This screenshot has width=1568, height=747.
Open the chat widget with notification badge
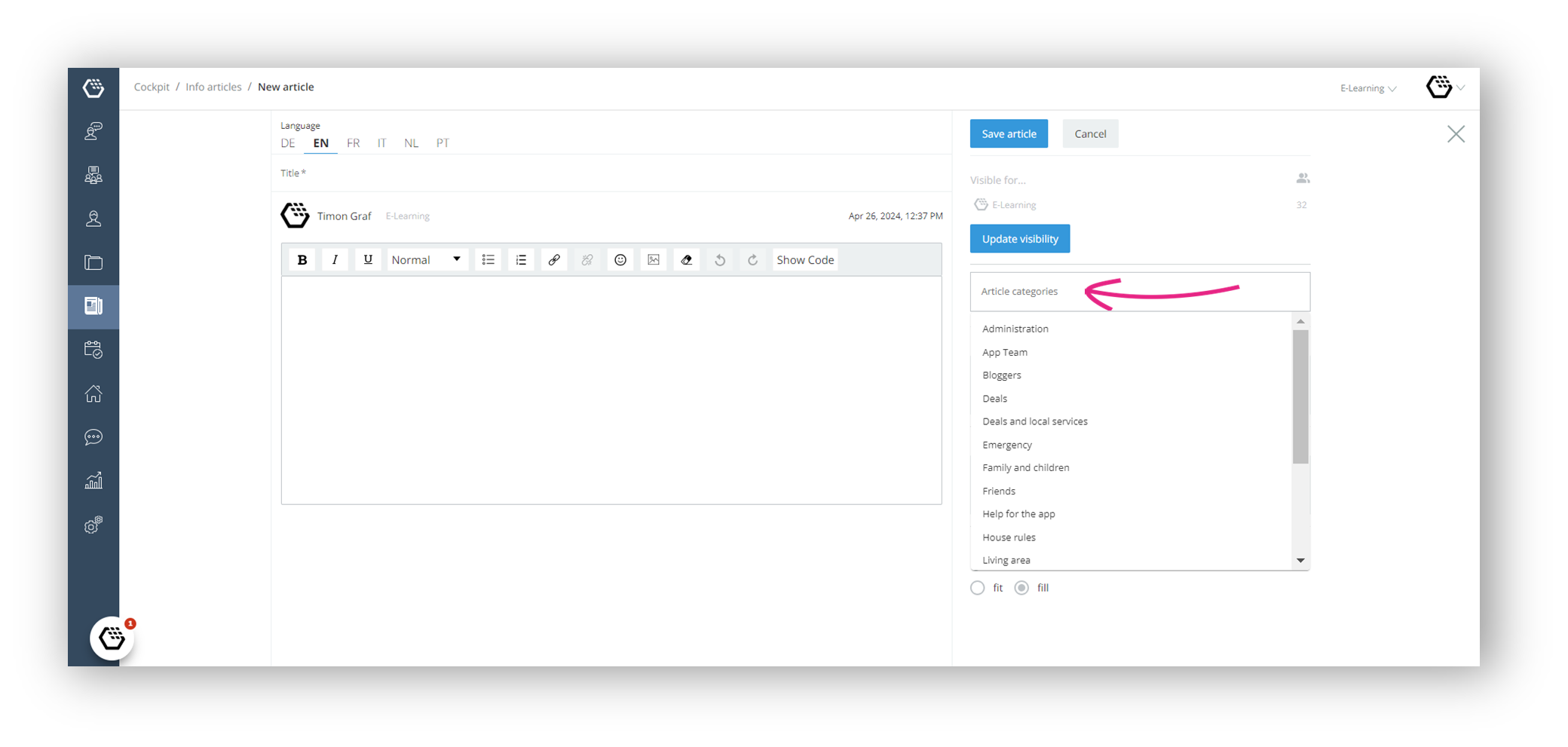click(112, 638)
